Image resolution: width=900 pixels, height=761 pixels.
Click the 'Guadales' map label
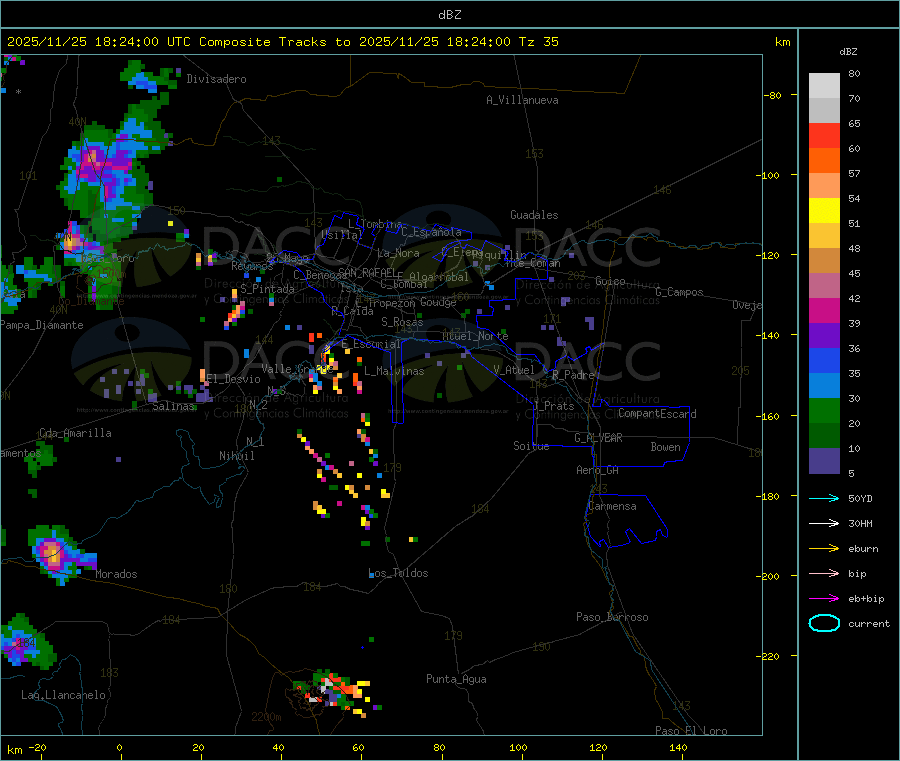click(534, 215)
